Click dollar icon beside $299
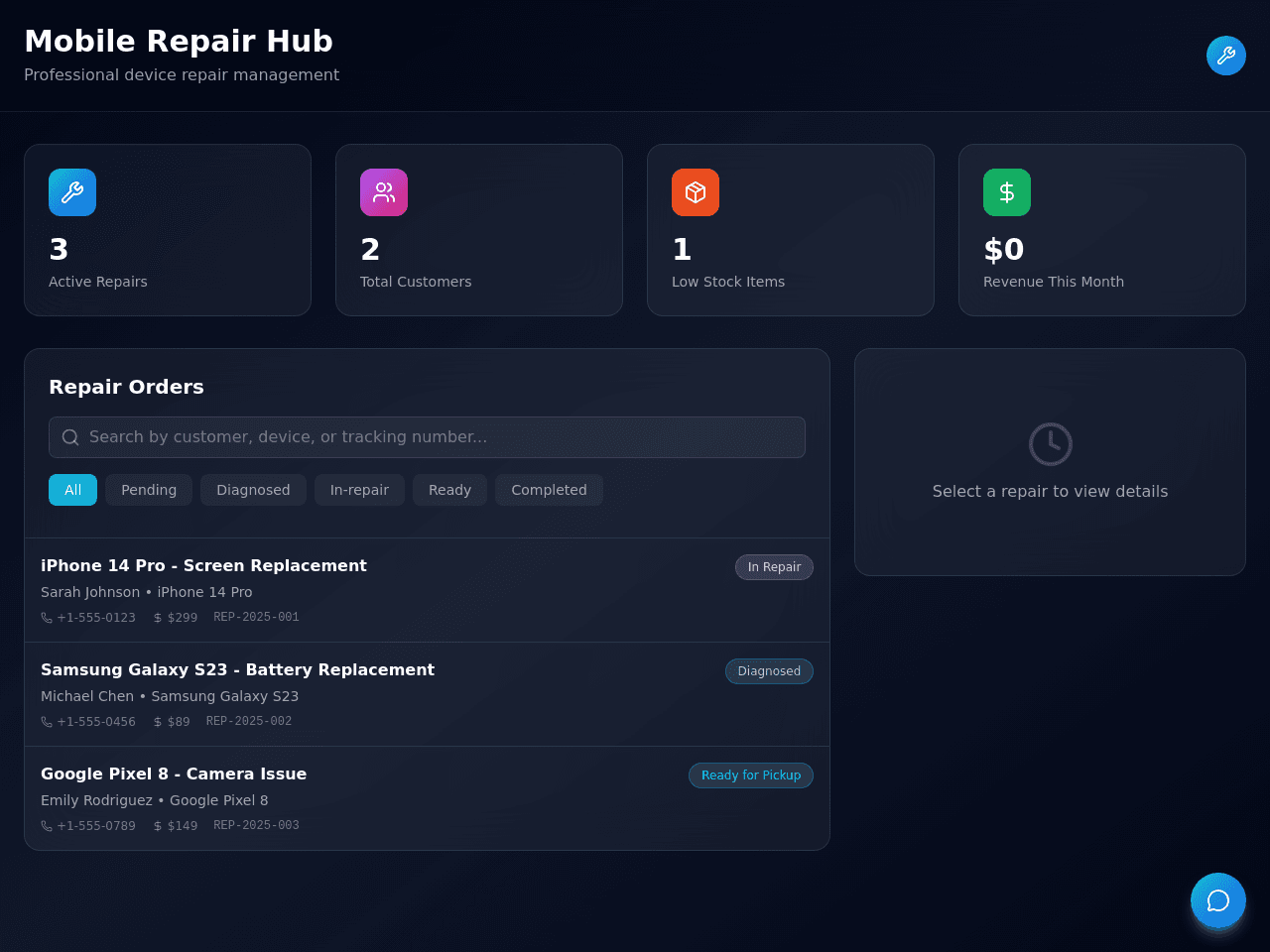The image size is (1270, 952). (x=158, y=618)
